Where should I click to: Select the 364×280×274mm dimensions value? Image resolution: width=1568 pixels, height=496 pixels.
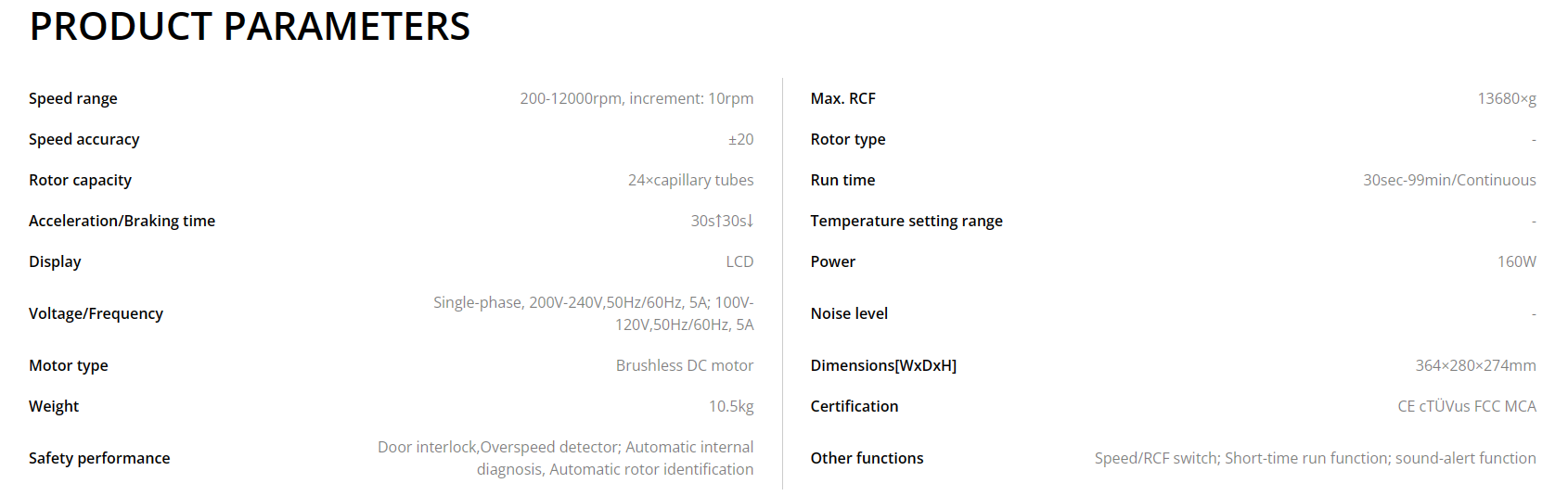1475,365
